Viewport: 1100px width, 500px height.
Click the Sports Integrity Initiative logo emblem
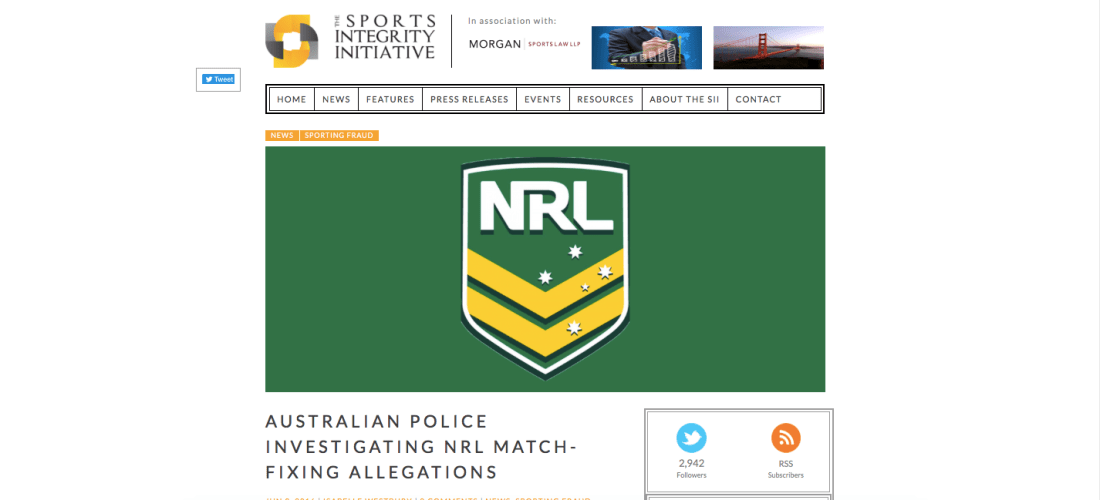[x=292, y=41]
